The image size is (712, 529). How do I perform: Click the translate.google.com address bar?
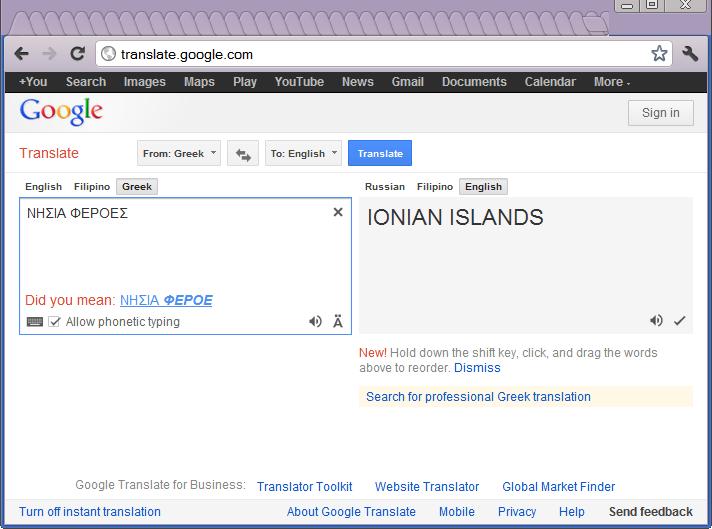click(384, 54)
